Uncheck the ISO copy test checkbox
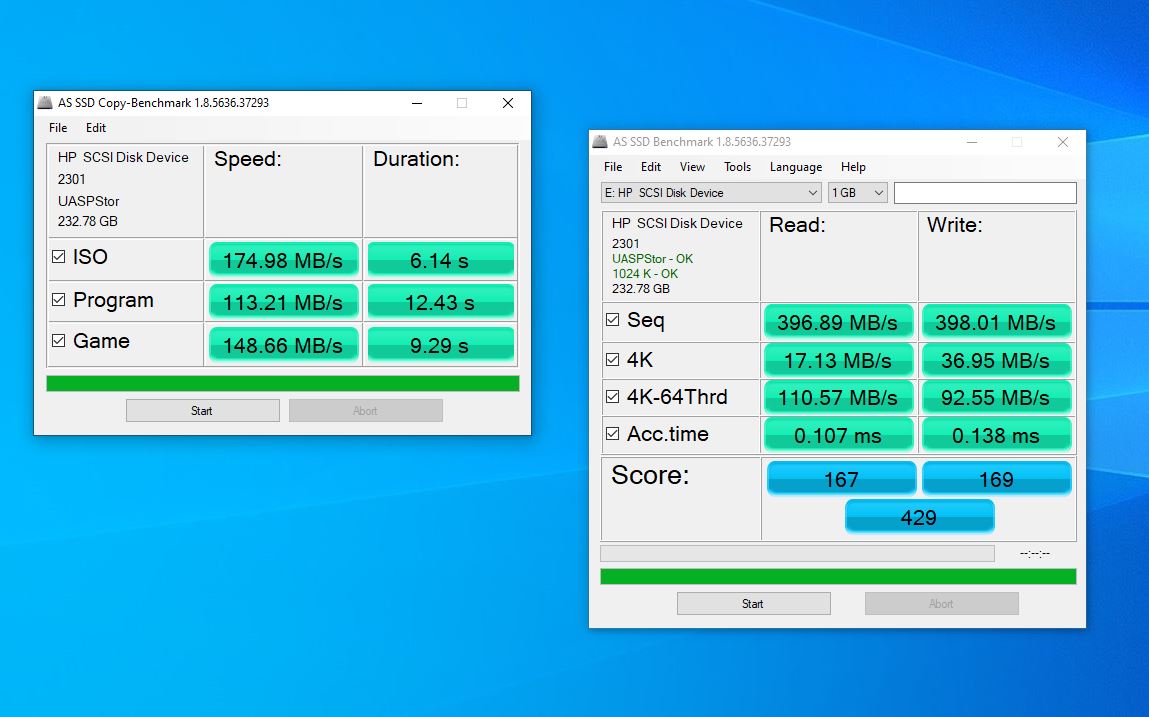 (59, 258)
